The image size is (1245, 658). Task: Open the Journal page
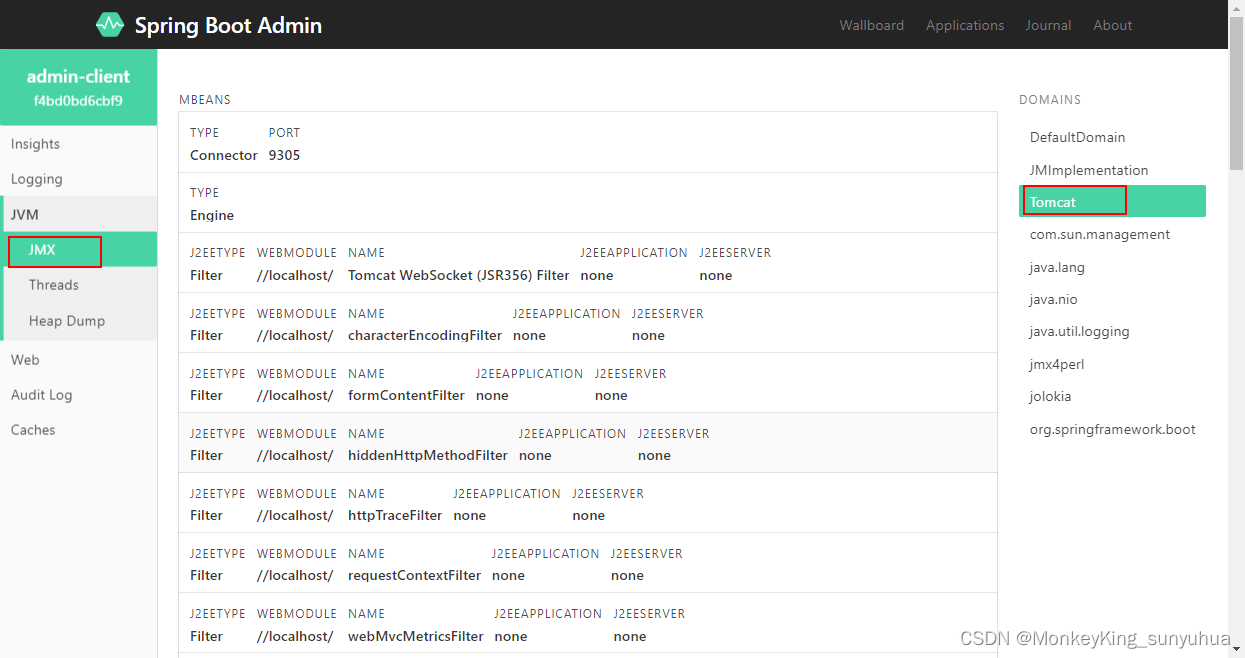click(x=1048, y=25)
